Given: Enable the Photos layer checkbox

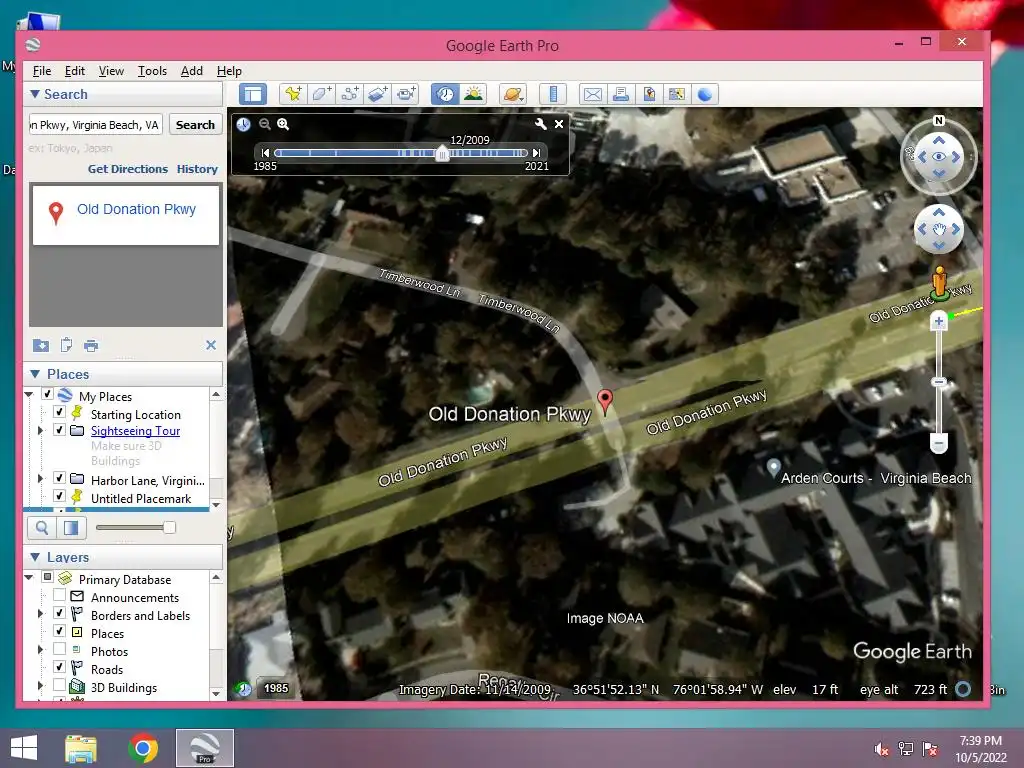Looking at the screenshot, I should click(x=59, y=648).
